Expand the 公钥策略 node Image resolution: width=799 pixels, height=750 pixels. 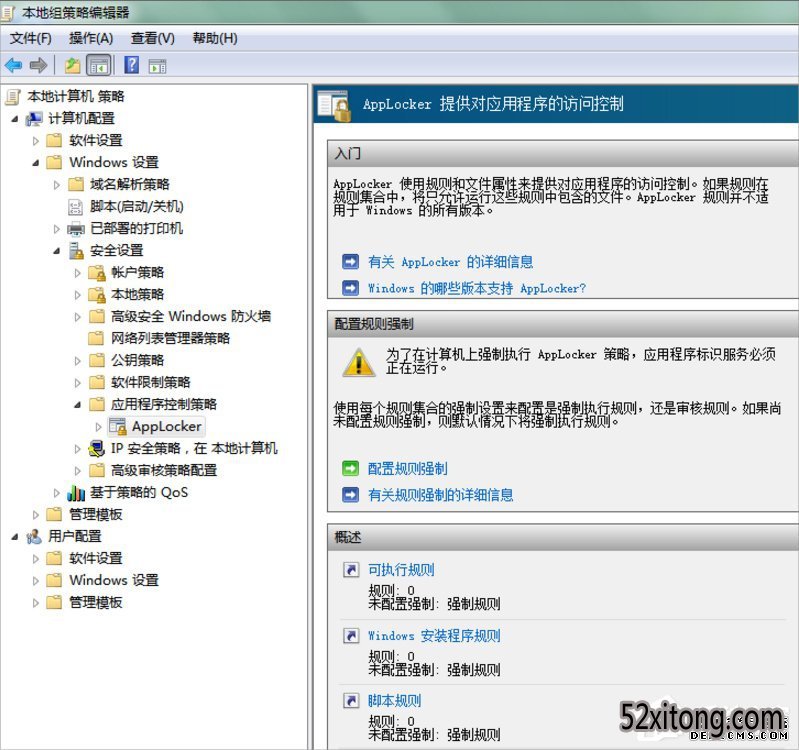coord(77,361)
